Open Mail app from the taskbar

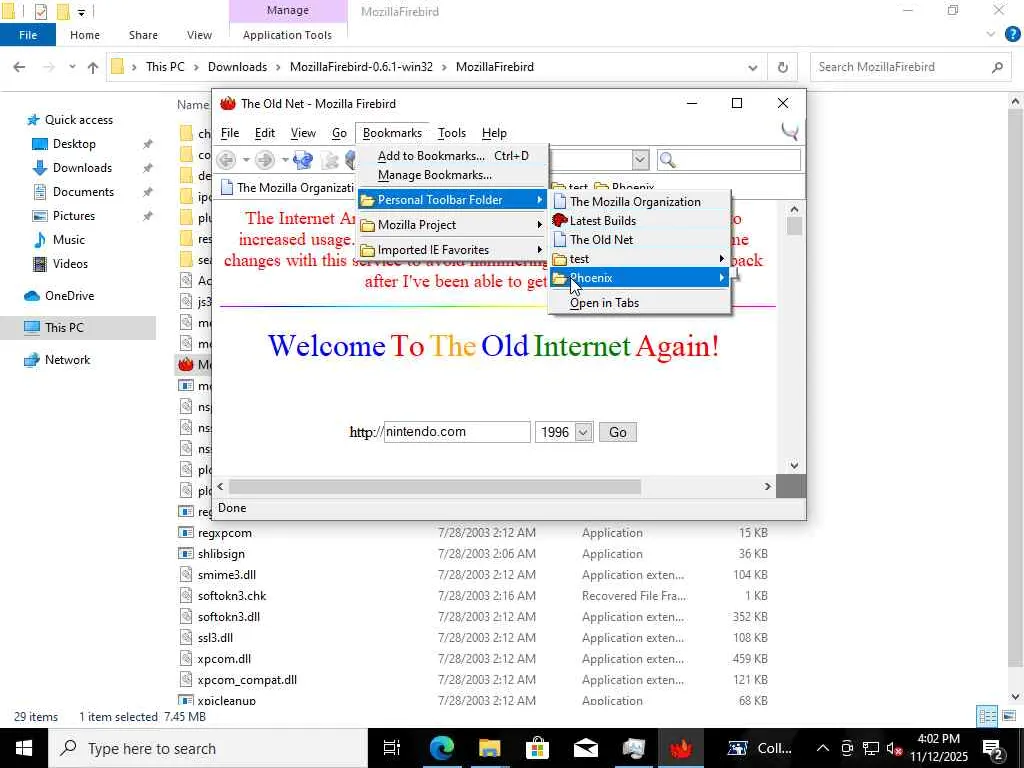586,748
